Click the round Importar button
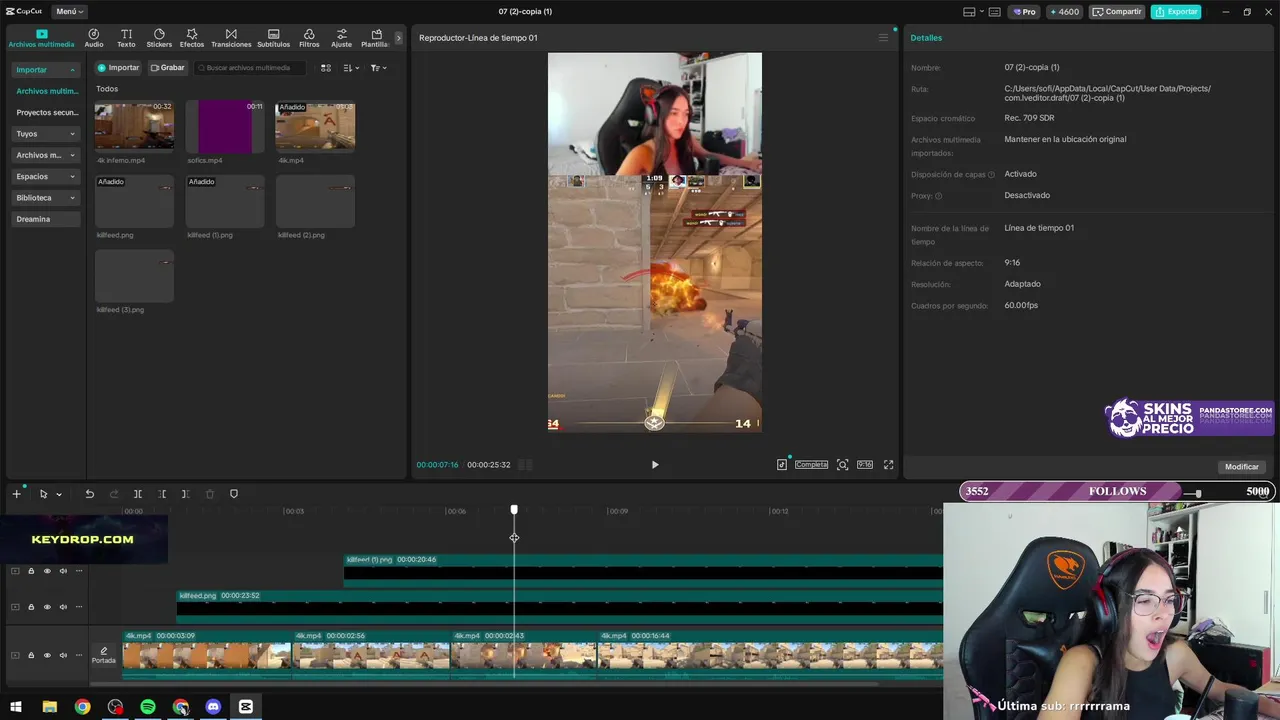 (119, 68)
